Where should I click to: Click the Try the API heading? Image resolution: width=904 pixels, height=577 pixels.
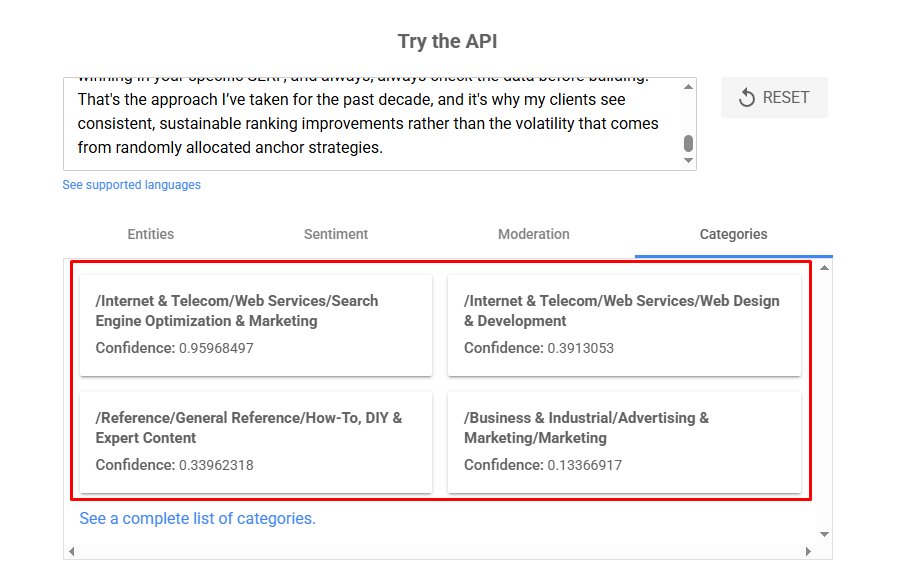[447, 42]
